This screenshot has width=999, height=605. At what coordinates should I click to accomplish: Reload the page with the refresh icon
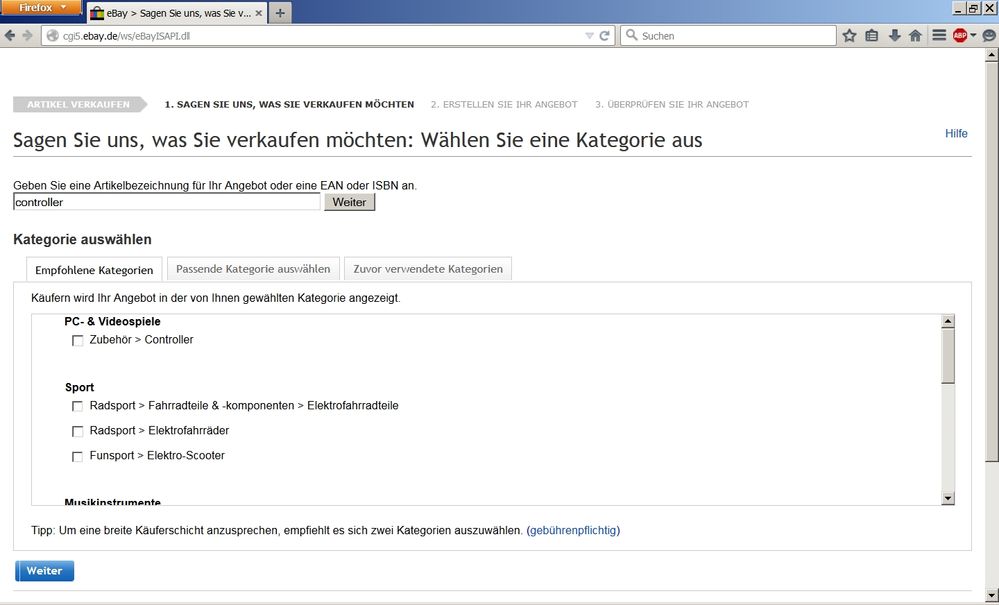[604, 35]
